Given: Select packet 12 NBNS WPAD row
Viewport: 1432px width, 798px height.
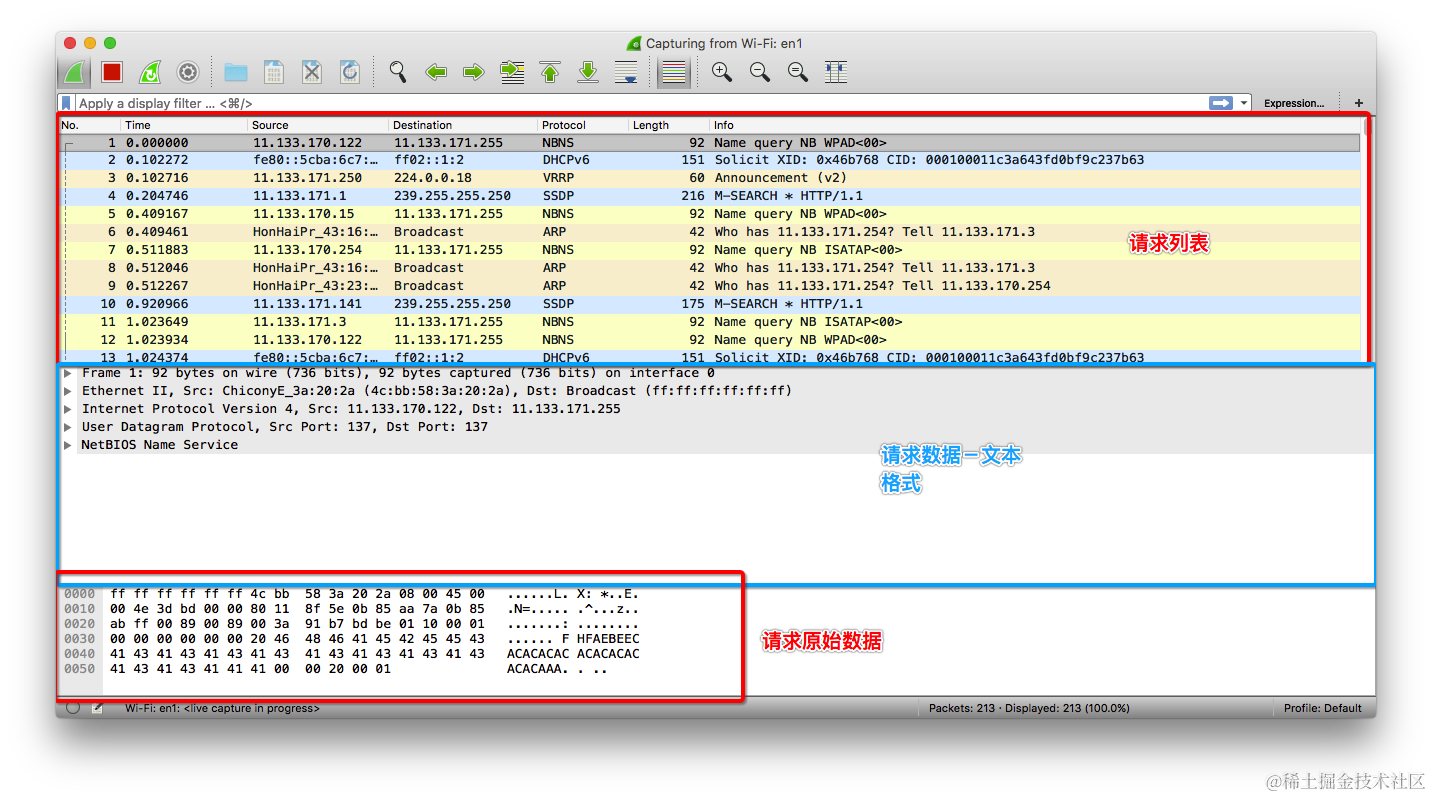Looking at the screenshot, I should pos(710,340).
